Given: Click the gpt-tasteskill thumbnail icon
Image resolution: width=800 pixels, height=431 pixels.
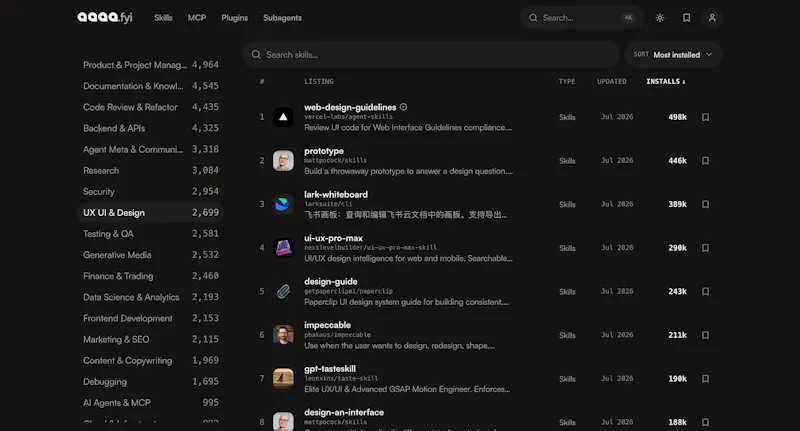Looking at the screenshot, I should (x=283, y=378).
